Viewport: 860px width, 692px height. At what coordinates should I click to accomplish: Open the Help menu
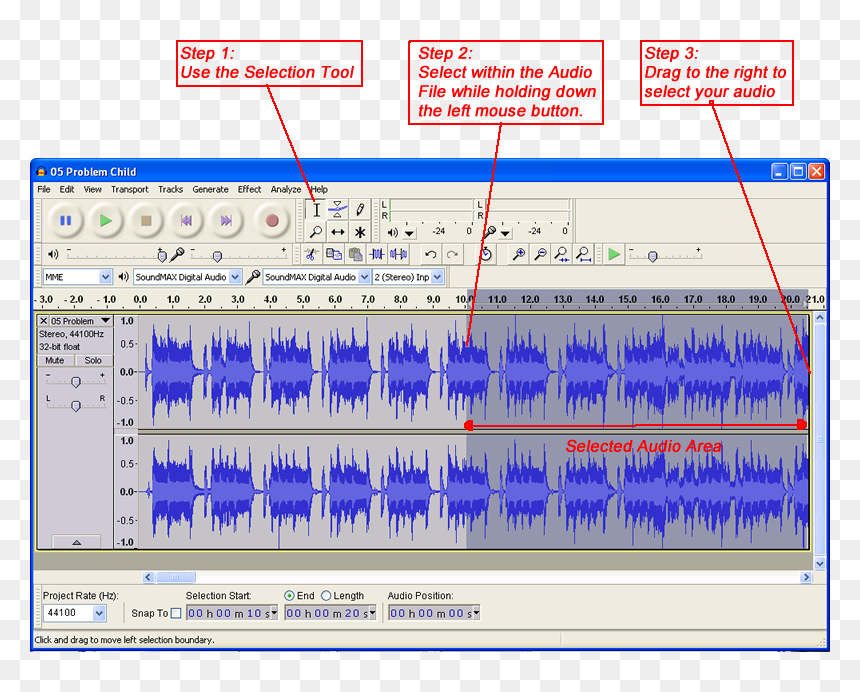pyautogui.click(x=319, y=189)
